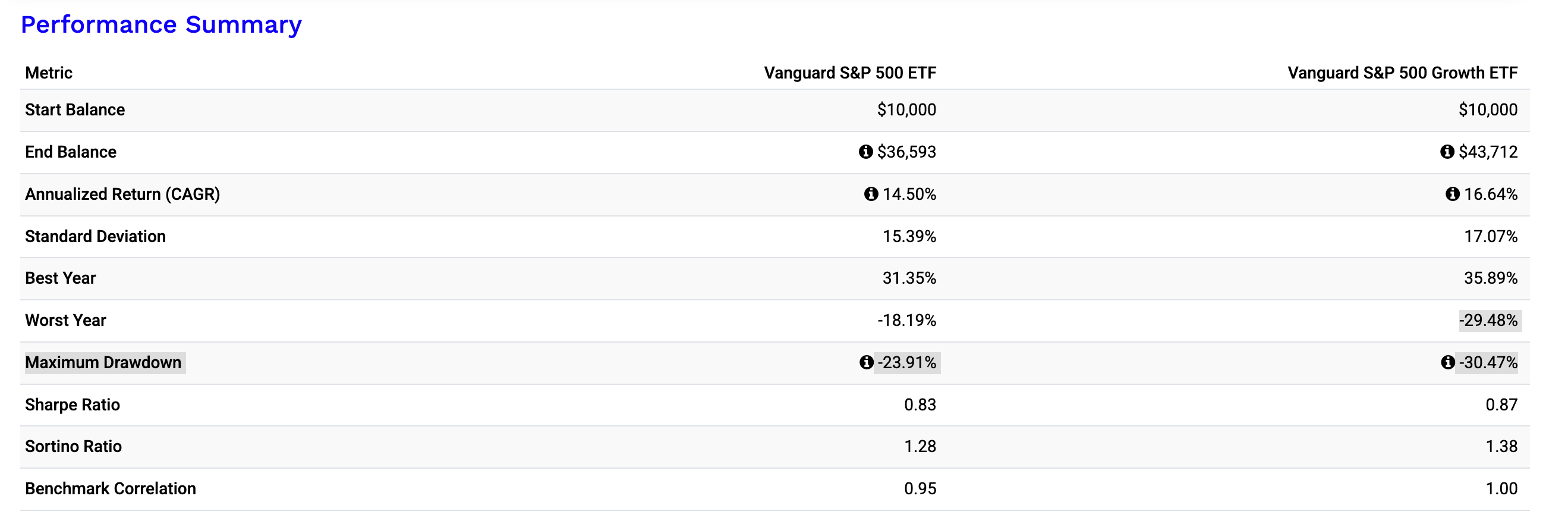Click info icon beside $36,593 end balance
The width and height of the screenshot is (1568, 527).
coord(865,152)
